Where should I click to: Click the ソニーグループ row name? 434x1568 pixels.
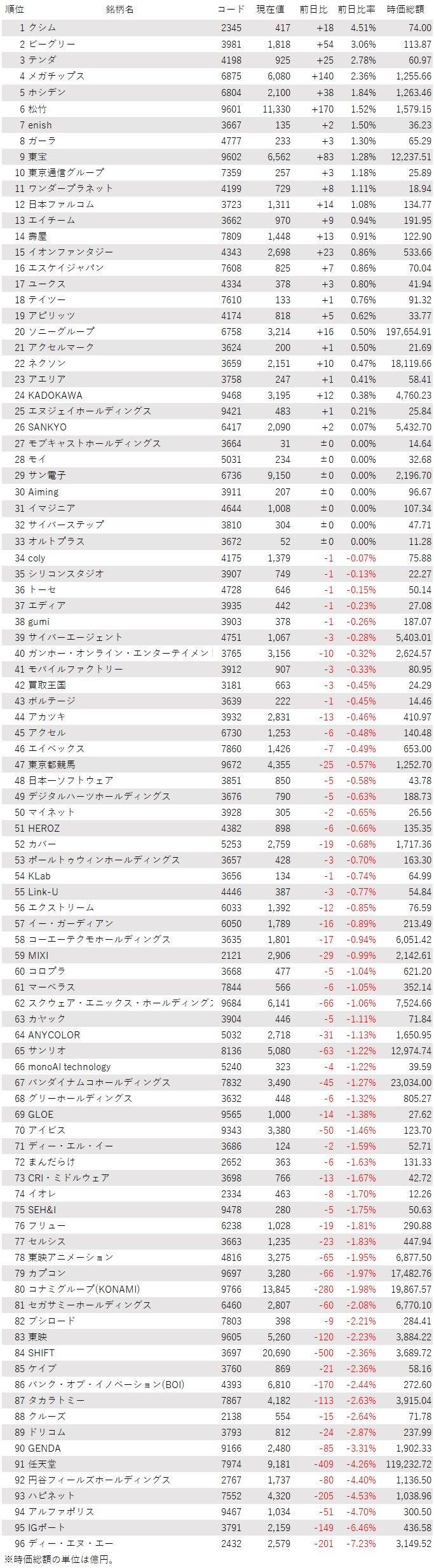(x=62, y=331)
